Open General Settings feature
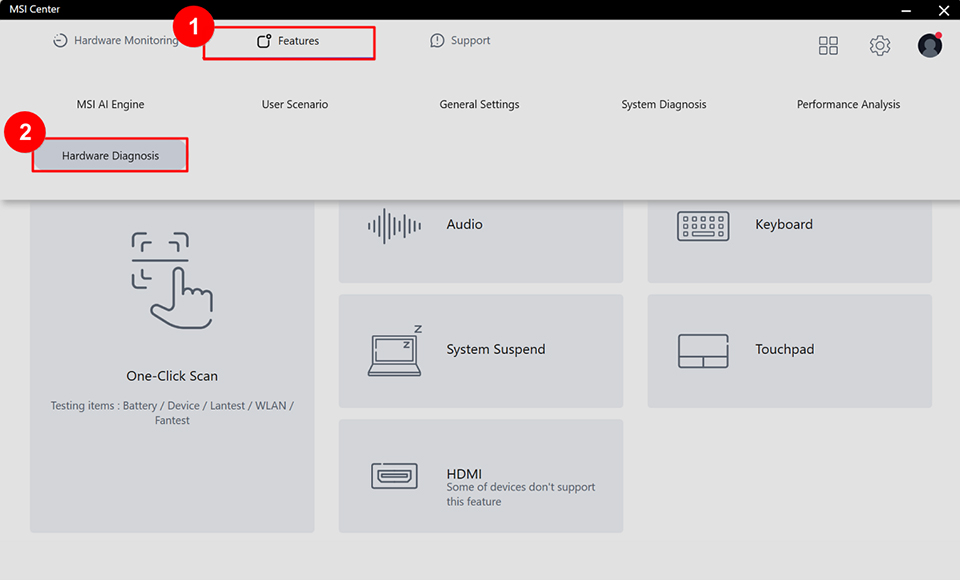The image size is (960, 580). pos(479,104)
